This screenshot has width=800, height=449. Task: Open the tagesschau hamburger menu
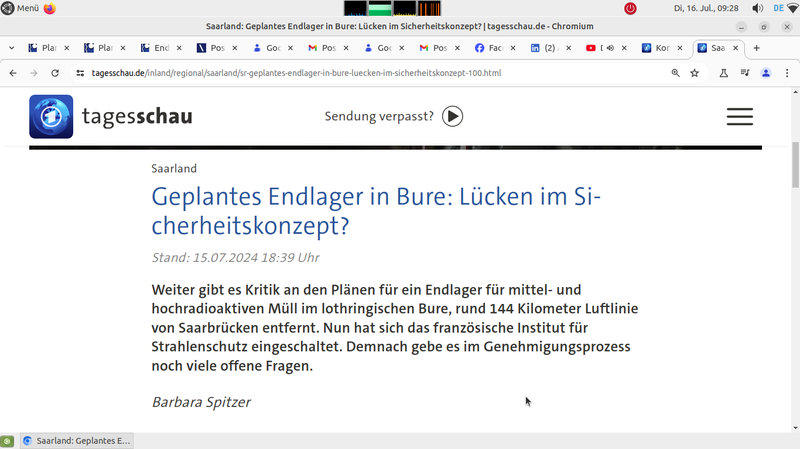pyautogui.click(x=739, y=116)
